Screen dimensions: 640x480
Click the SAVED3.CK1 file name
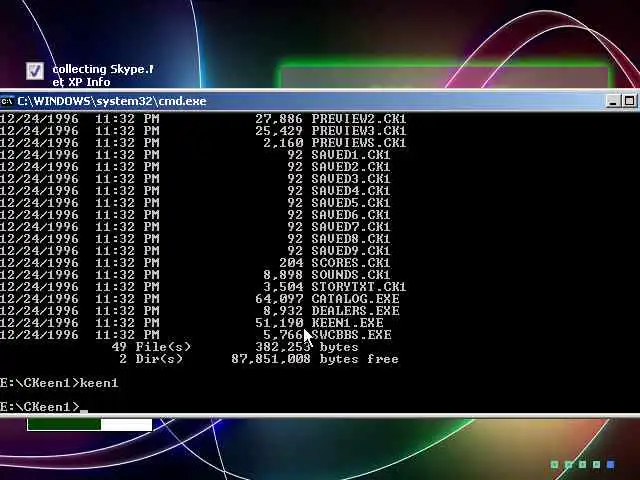[351, 179]
